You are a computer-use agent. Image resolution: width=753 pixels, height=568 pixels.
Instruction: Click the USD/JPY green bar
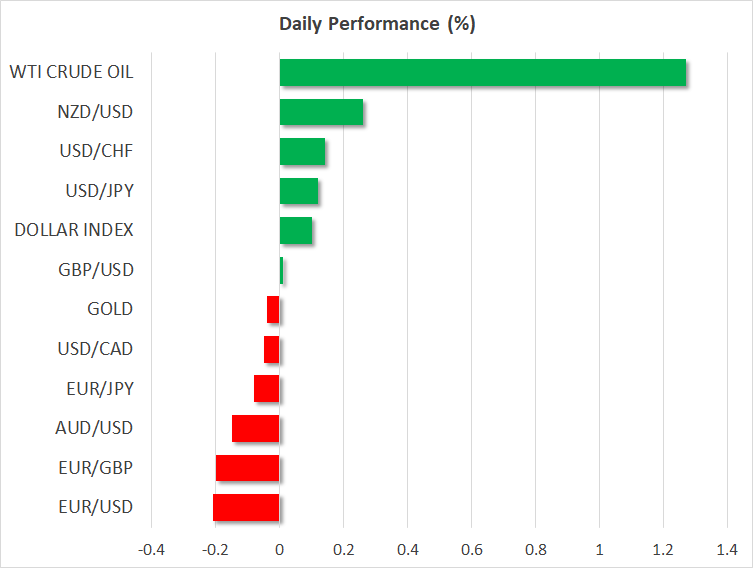299,191
